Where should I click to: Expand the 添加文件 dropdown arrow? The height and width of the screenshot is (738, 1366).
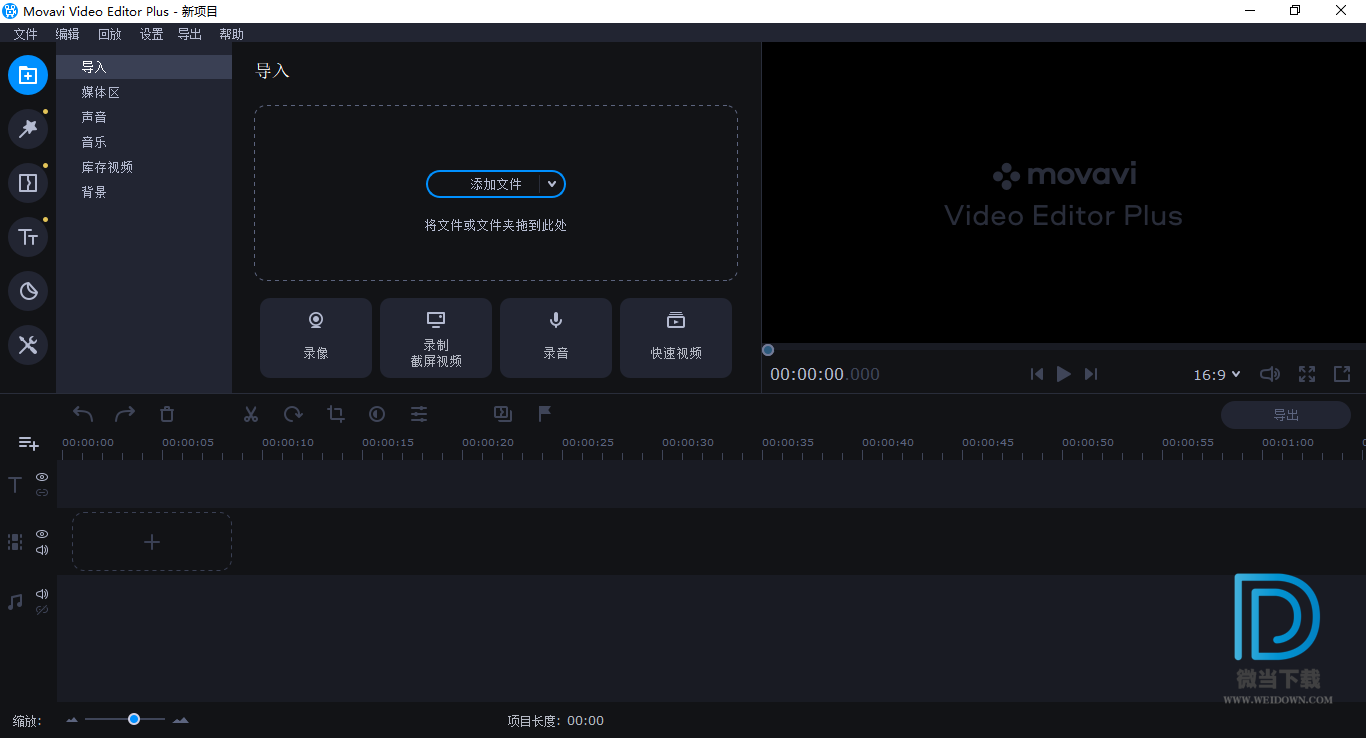[552, 184]
